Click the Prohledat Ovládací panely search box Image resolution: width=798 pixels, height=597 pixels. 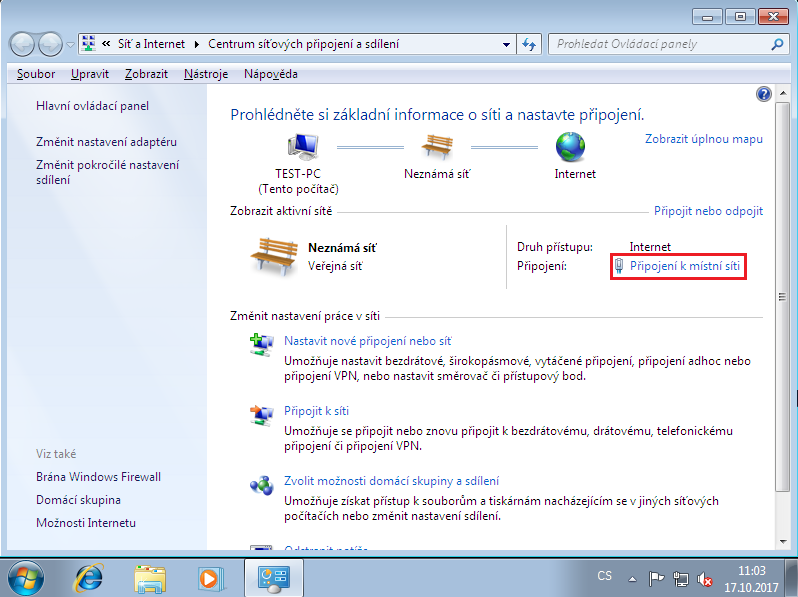coord(655,45)
